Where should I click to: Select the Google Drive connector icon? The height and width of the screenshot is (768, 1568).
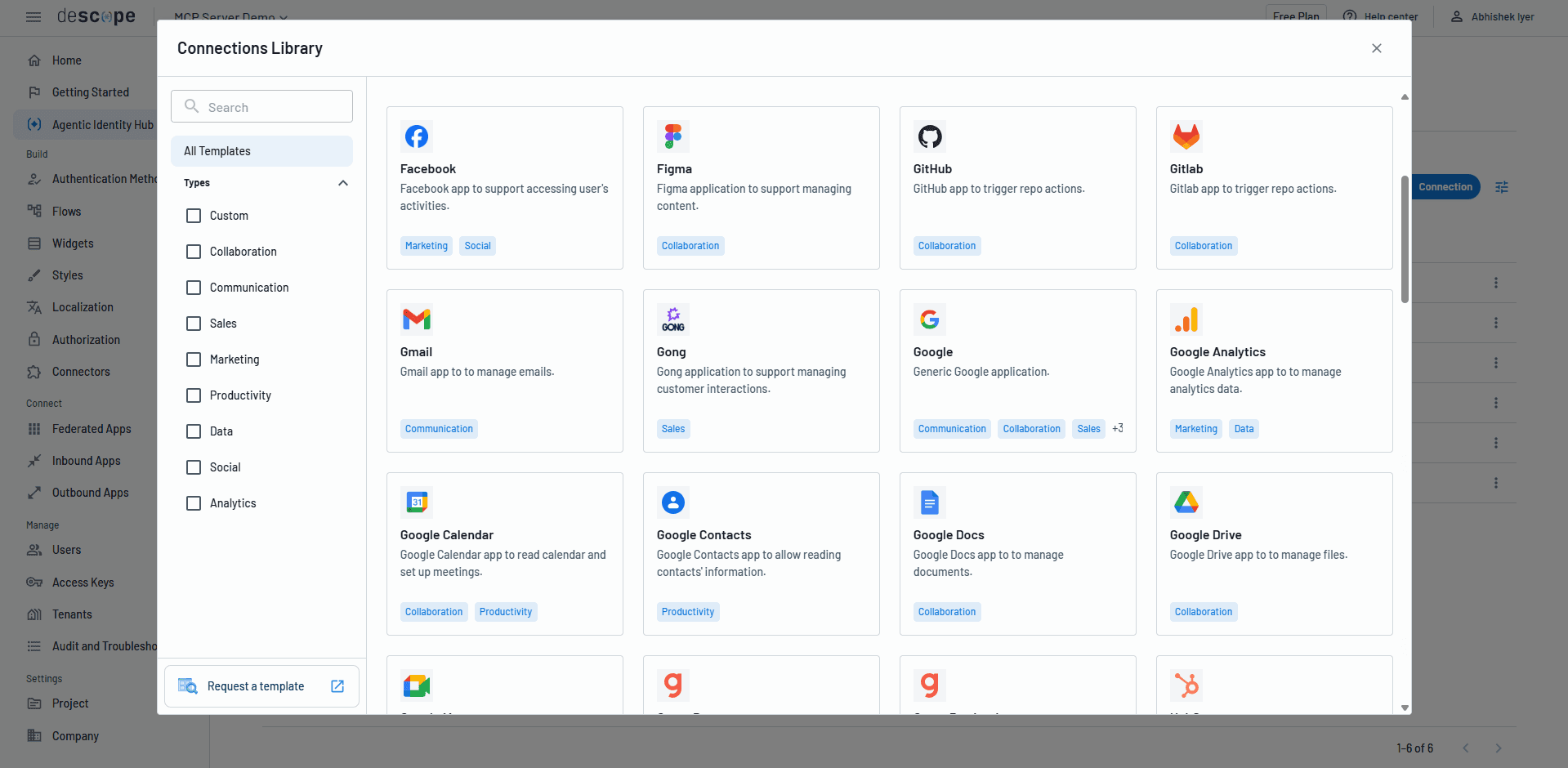pos(1186,502)
